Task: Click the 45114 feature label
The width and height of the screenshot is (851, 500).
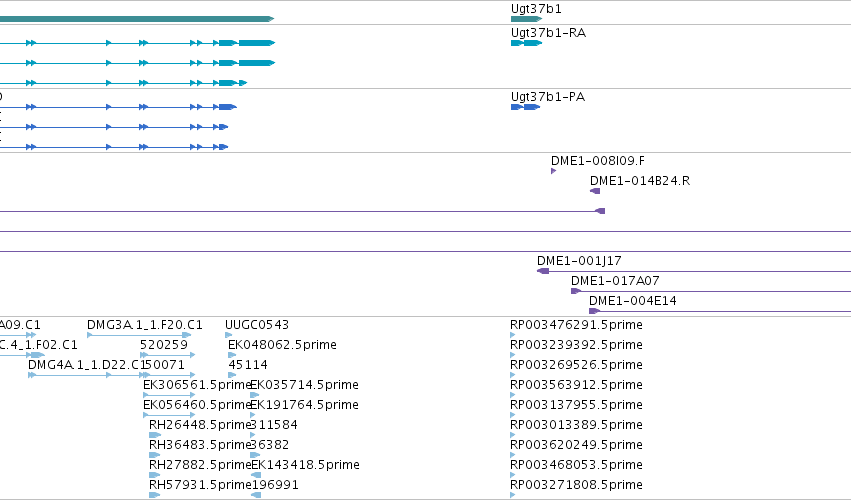Action: click(248, 365)
